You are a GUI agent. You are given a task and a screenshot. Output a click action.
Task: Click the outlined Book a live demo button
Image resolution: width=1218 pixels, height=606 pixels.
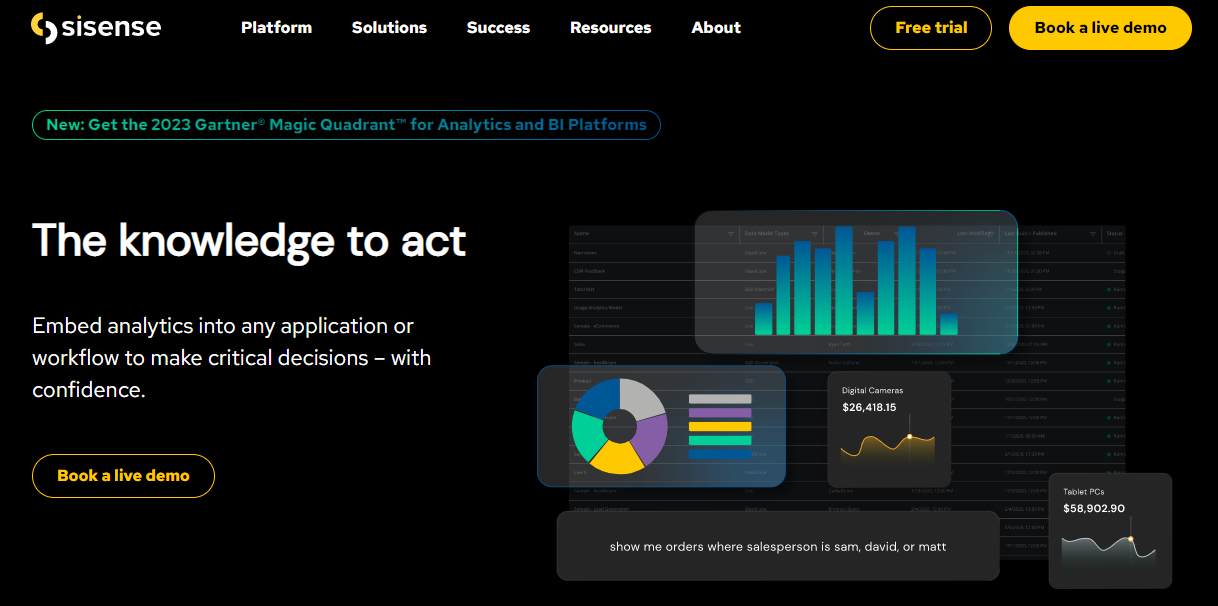pyautogui.click(x=123, y=476)
